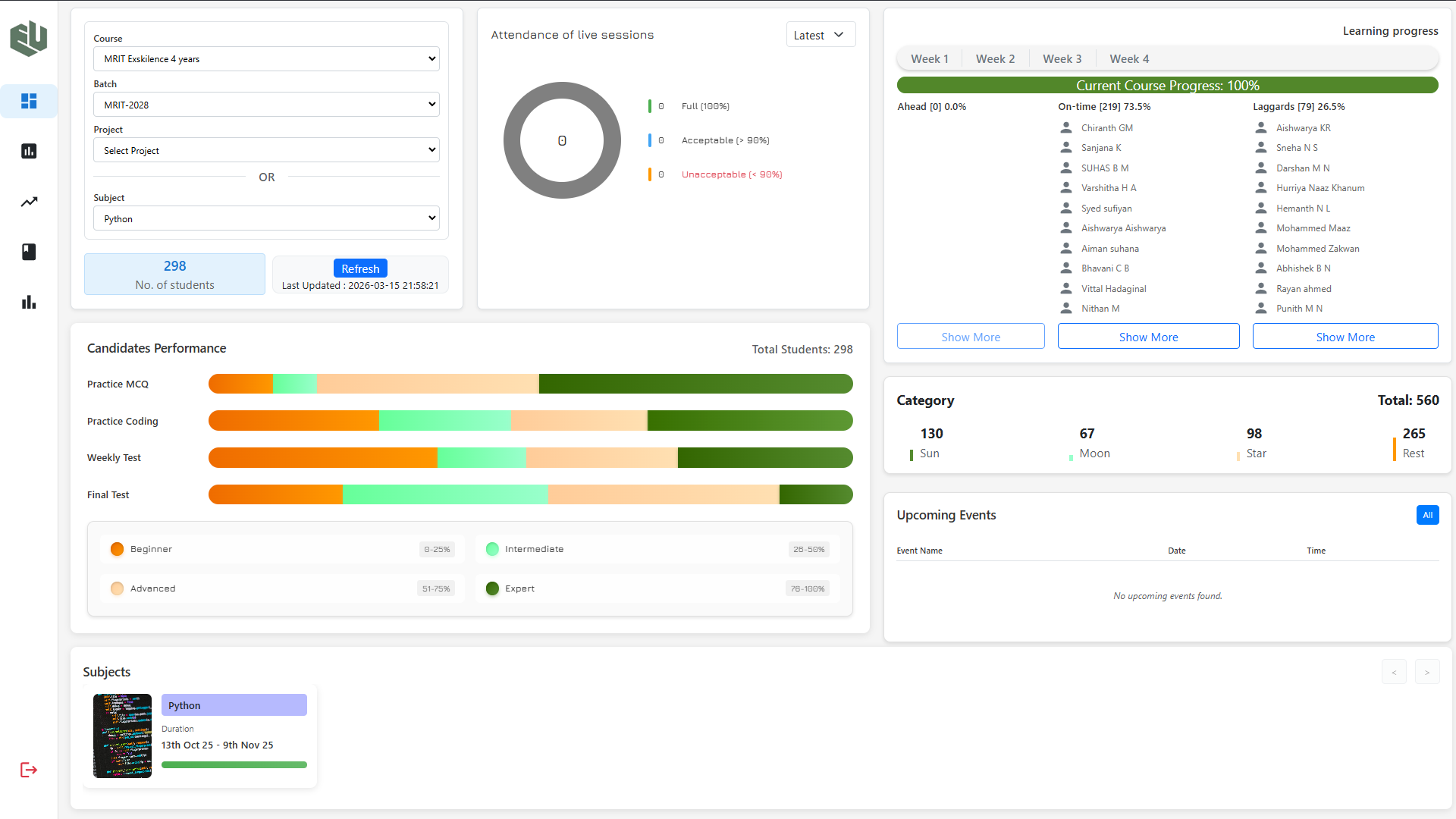Click the Current Course Progress bar
The width and height of the screenshot is (1456, 819).
point(1167,86)
